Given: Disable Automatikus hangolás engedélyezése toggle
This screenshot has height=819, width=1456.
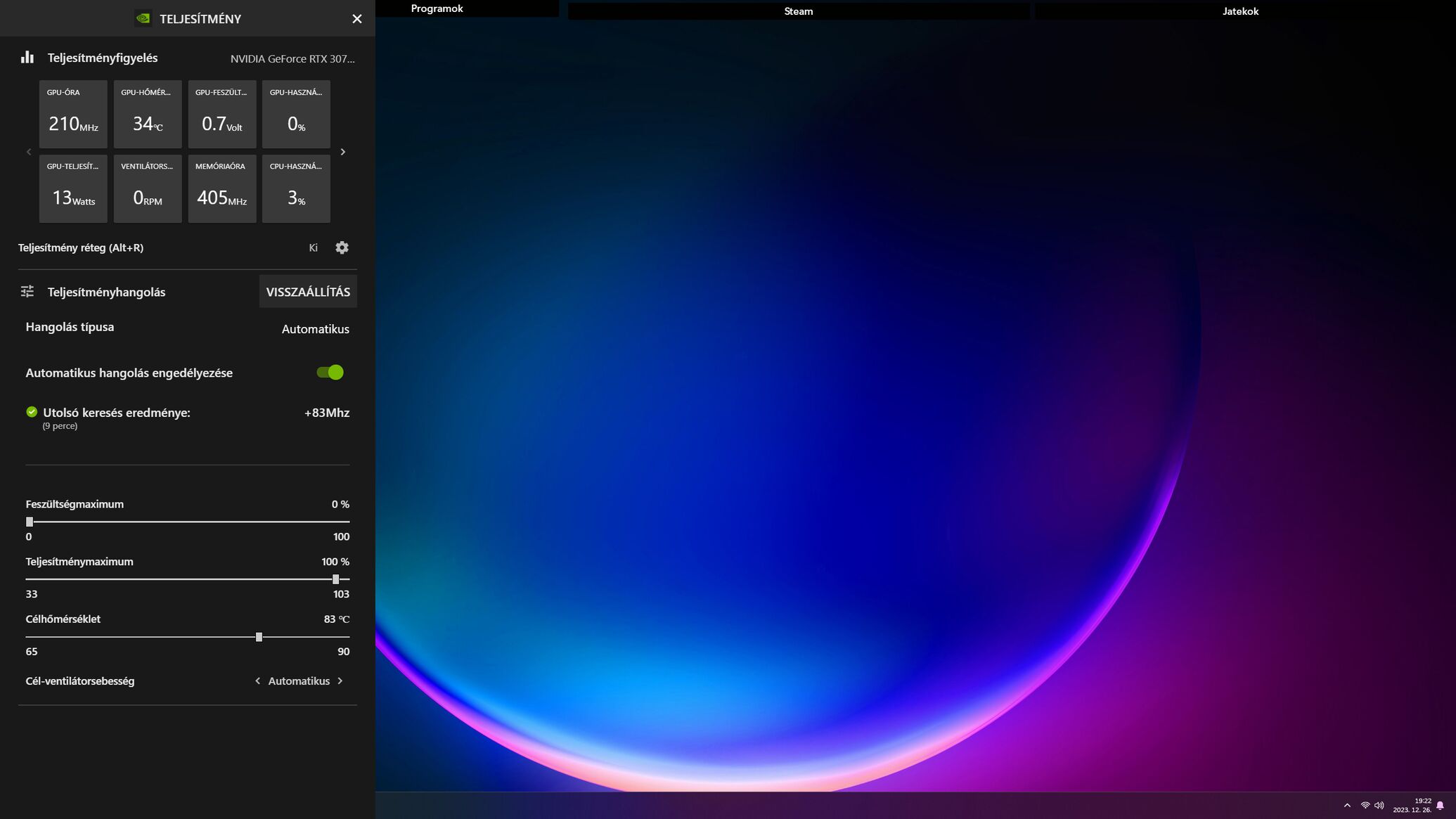Looking at the screenshot, I should click(330, 373).
